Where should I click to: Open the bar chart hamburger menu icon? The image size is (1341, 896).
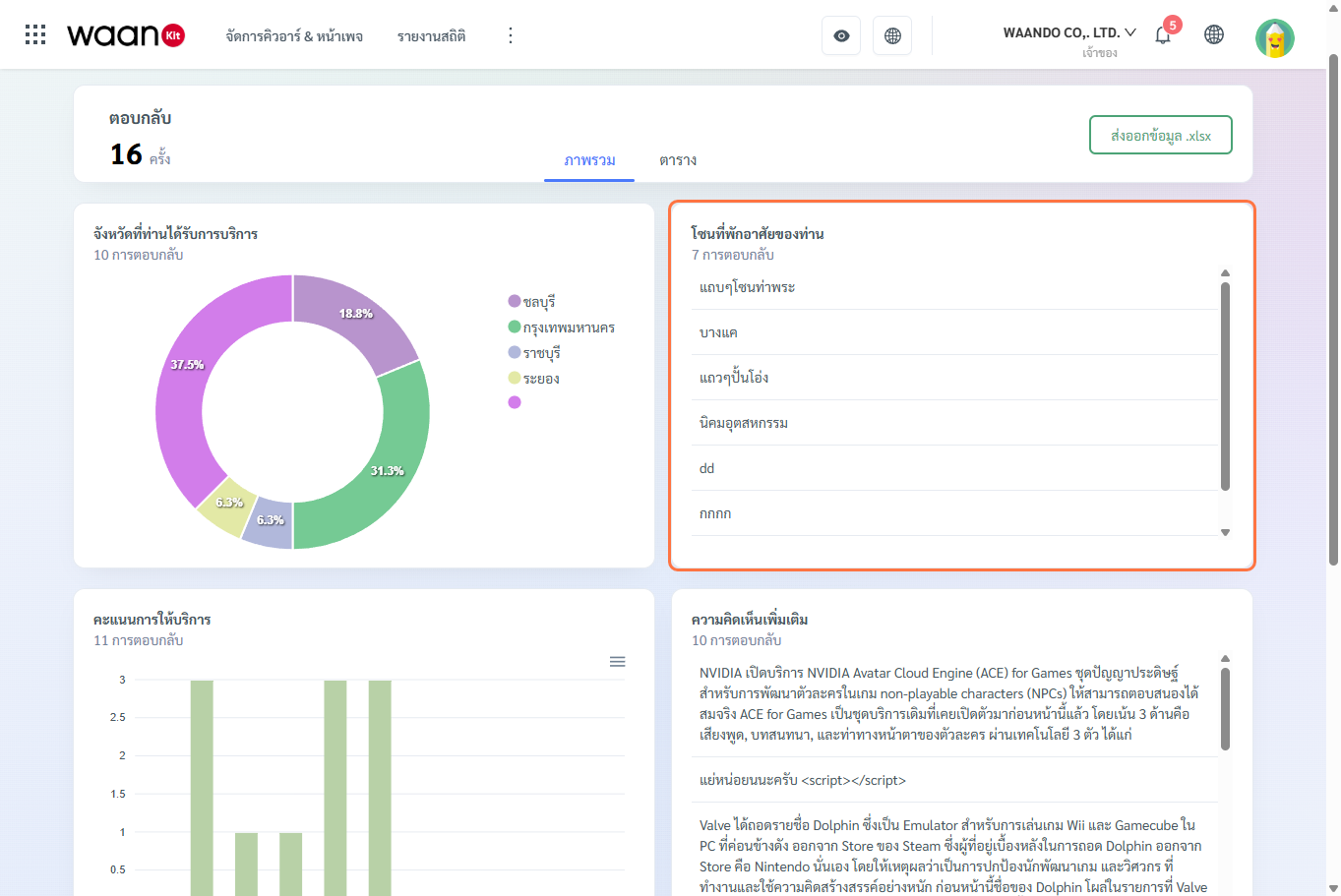(x=617, y=662)
